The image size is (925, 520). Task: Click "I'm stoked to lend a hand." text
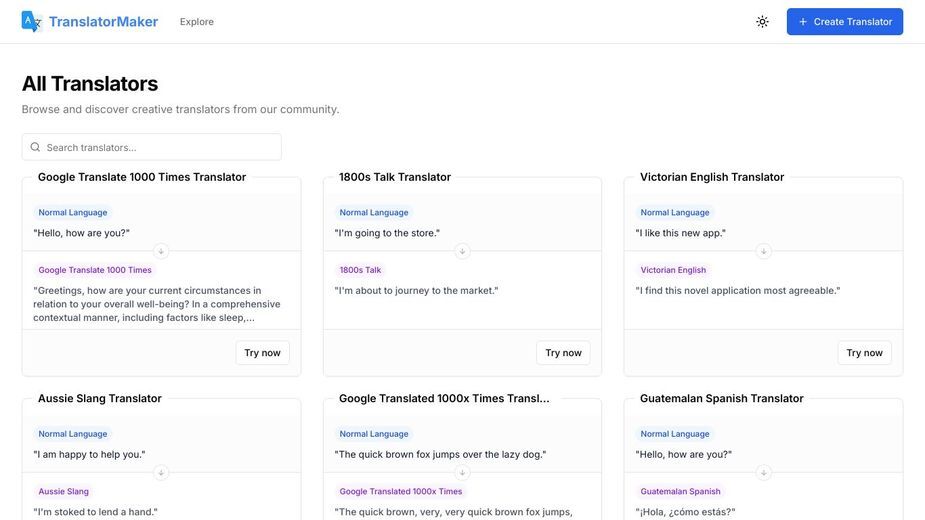point(96,512)
